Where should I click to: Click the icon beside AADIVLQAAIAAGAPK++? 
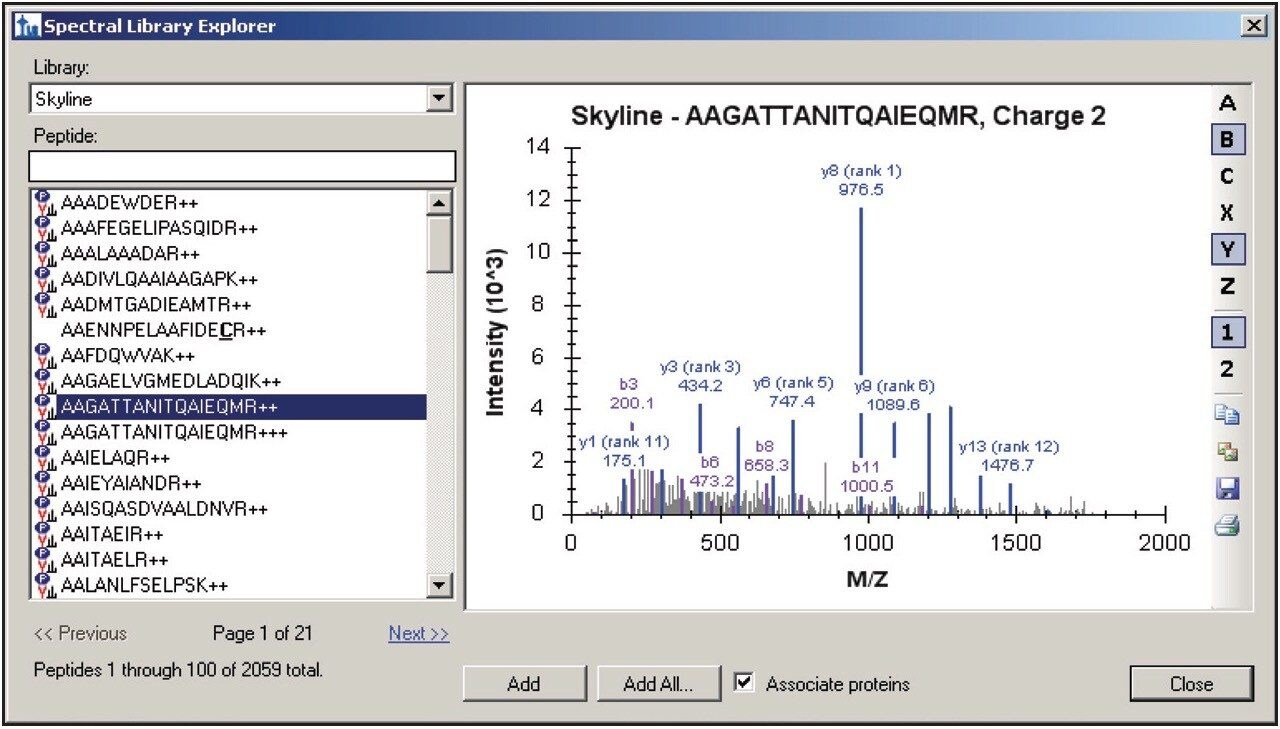pyautogui.click(x=45, y=278)
